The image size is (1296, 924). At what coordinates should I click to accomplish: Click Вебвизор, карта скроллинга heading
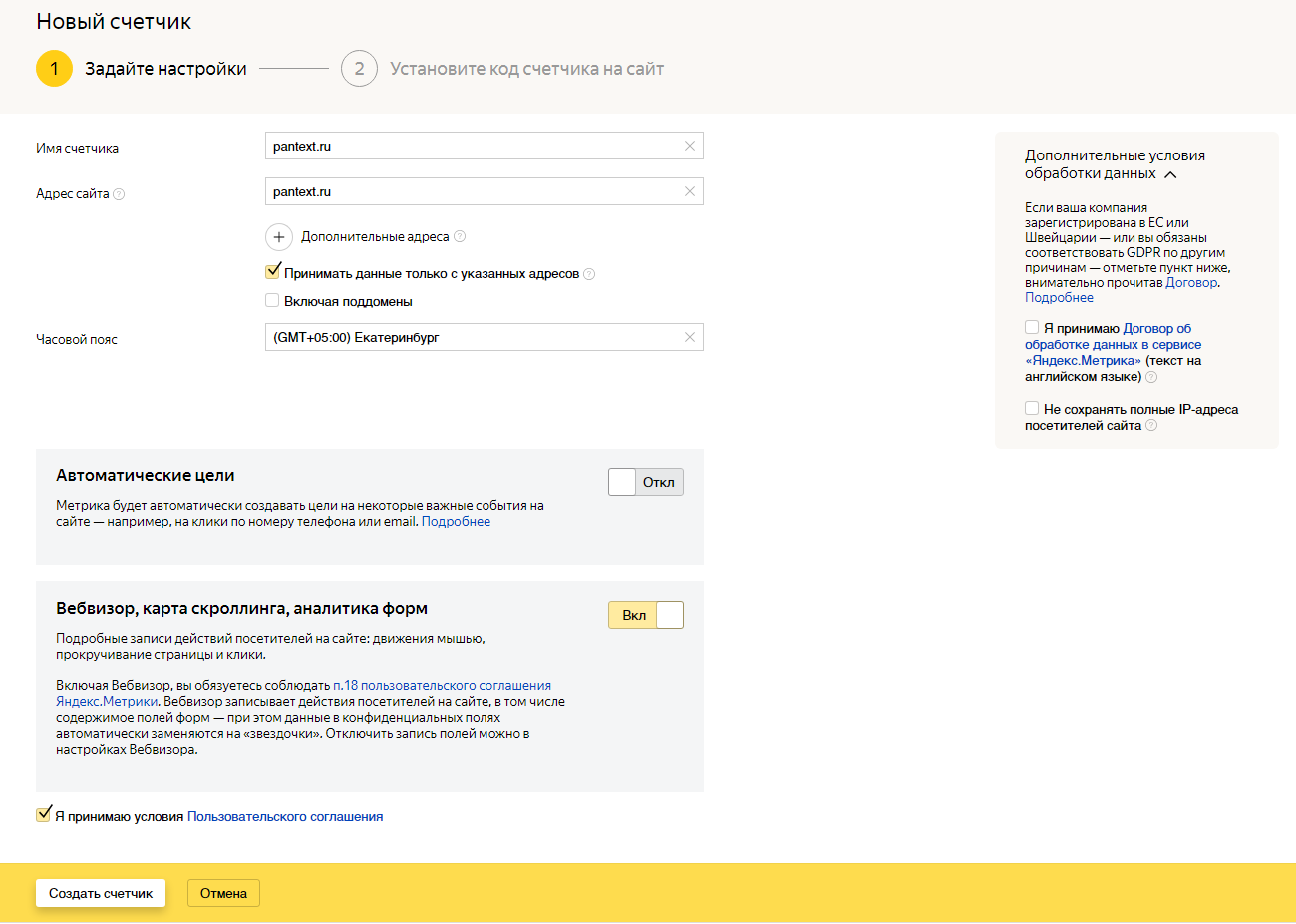tap(241, 608)
